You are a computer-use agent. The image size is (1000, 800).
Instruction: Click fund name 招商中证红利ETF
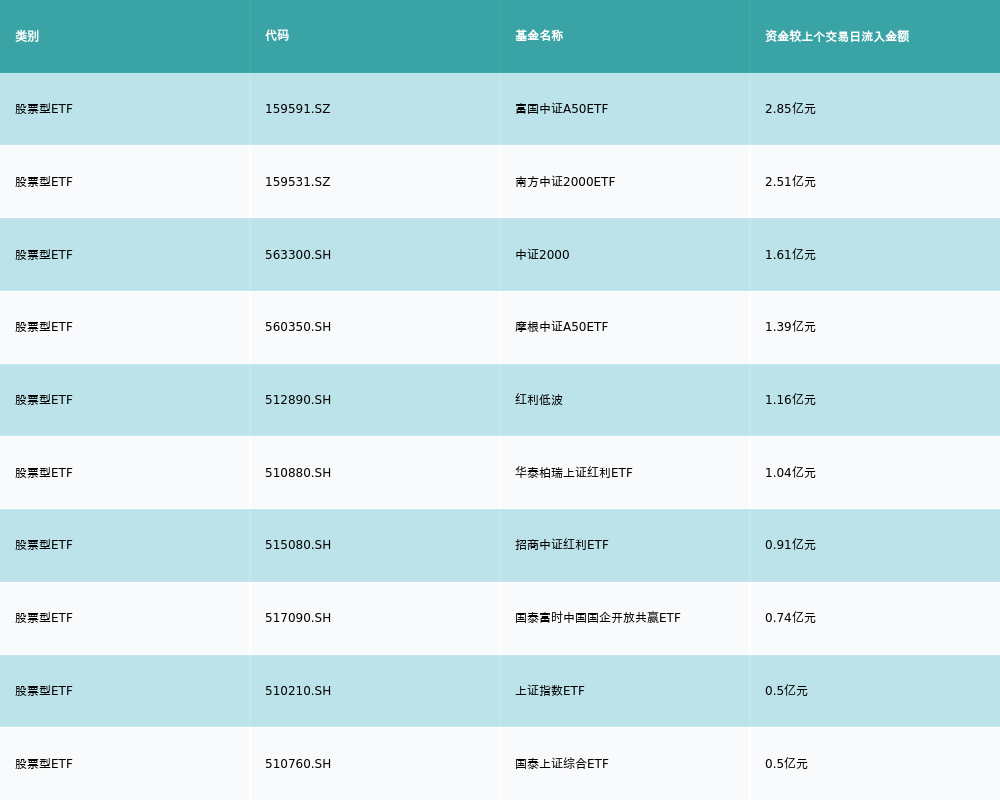[x=561, y=545]
